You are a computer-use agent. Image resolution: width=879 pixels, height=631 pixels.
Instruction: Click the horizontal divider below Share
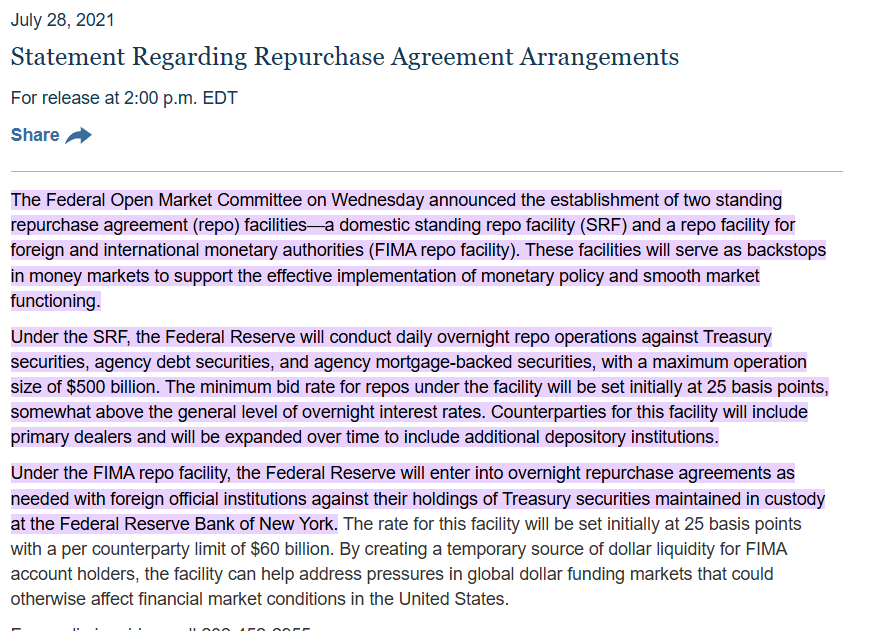pos(426,172)
